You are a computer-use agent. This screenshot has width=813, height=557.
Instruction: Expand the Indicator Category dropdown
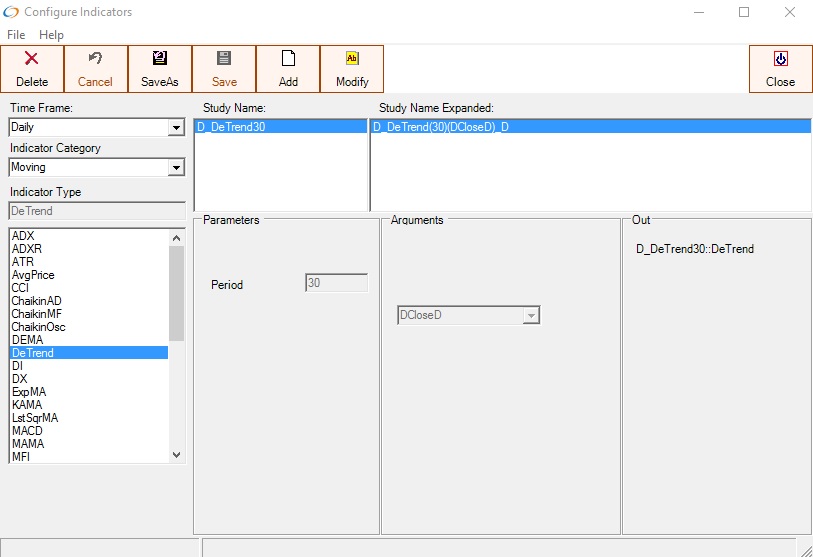point(176,168)
